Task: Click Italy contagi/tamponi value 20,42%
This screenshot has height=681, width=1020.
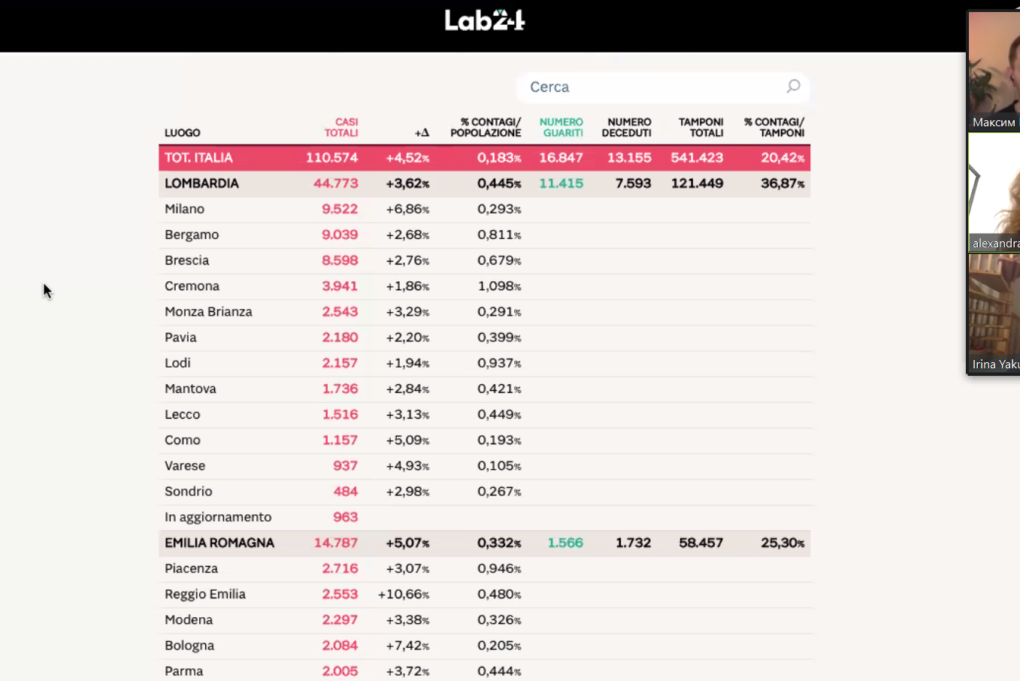Action: click(783, 158)
